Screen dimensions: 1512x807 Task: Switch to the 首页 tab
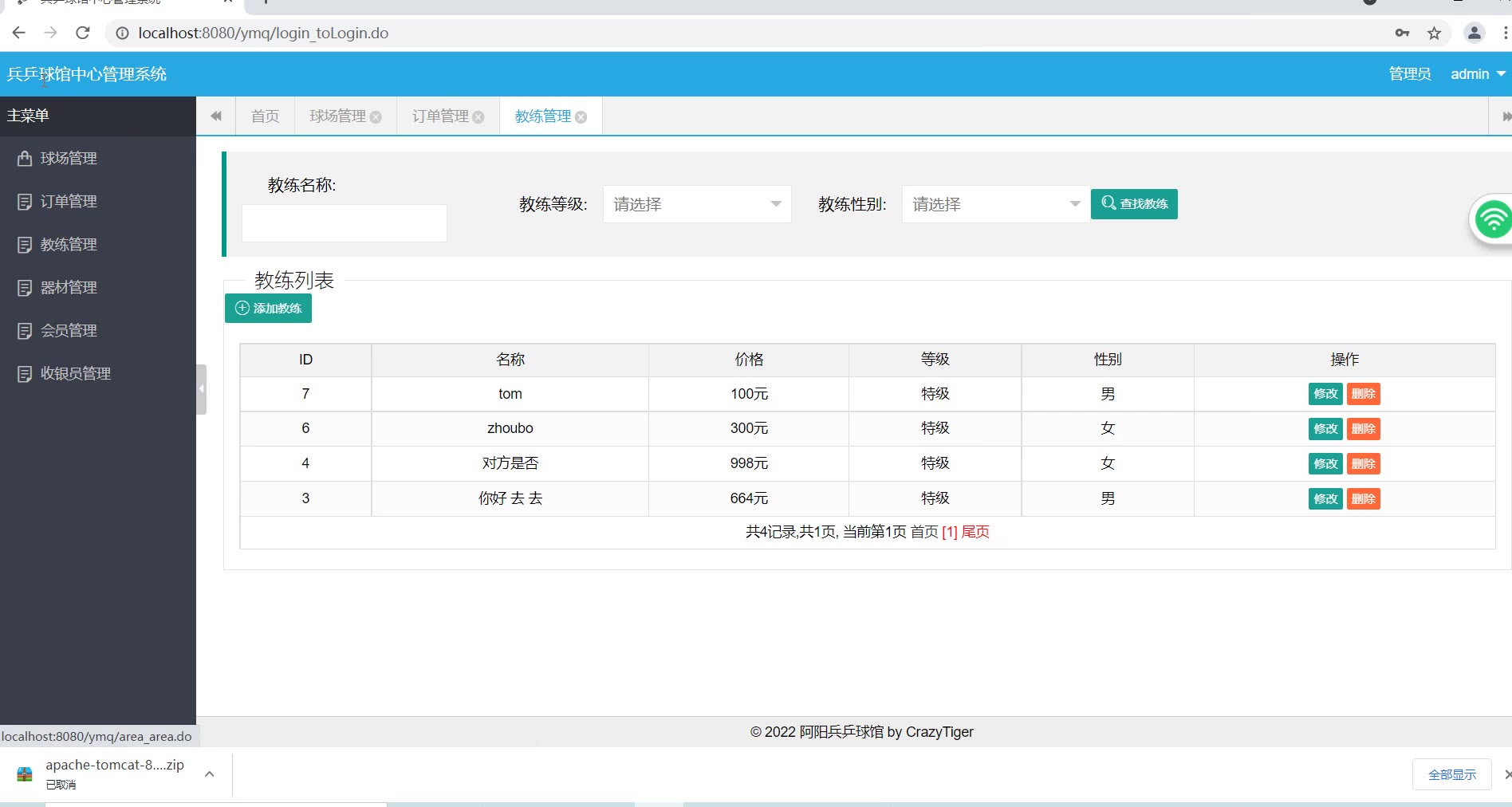click(265, 116)
